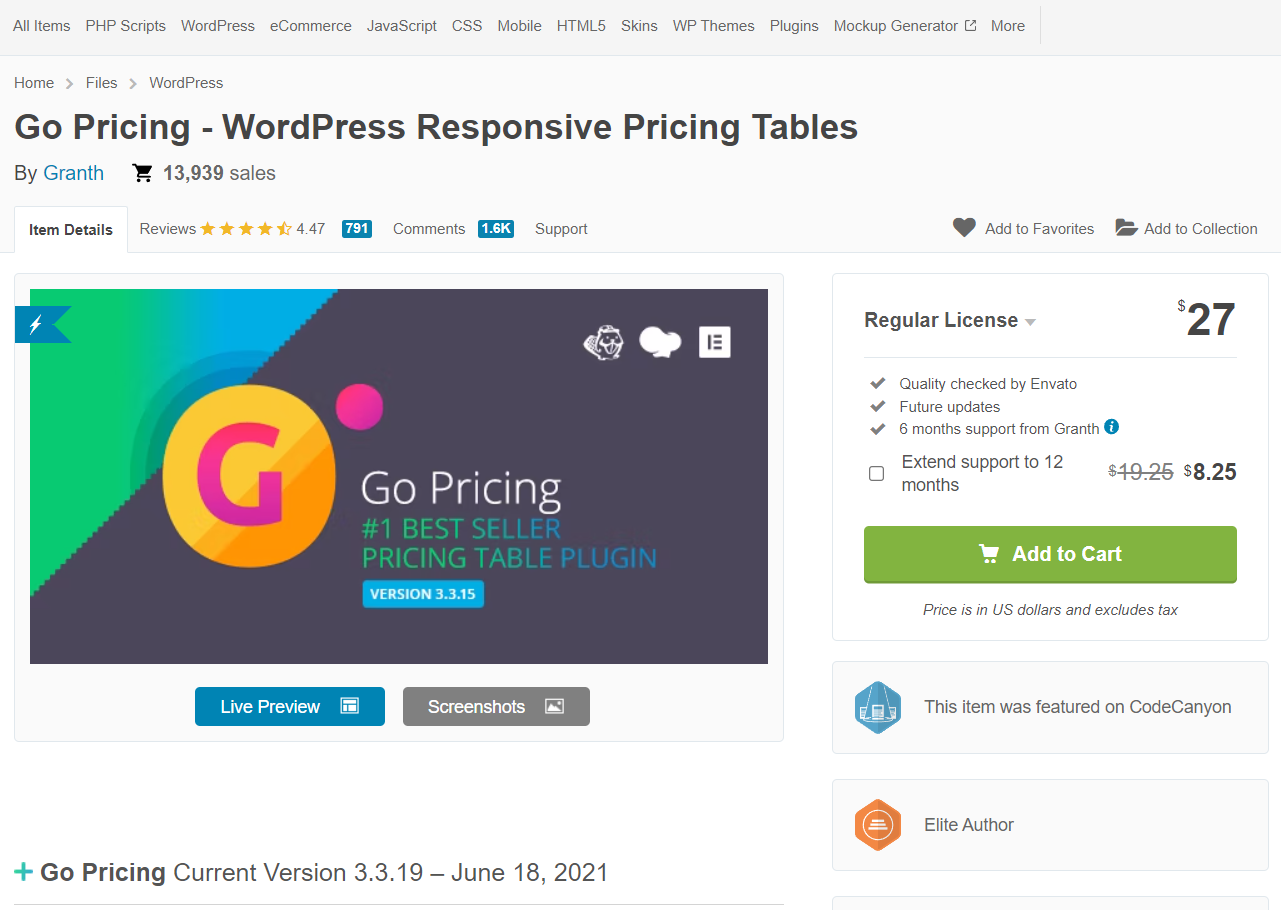Click the page title Go Pricing heading
The height and width of the screenshot is (910, 1281).
pos(436,127)
